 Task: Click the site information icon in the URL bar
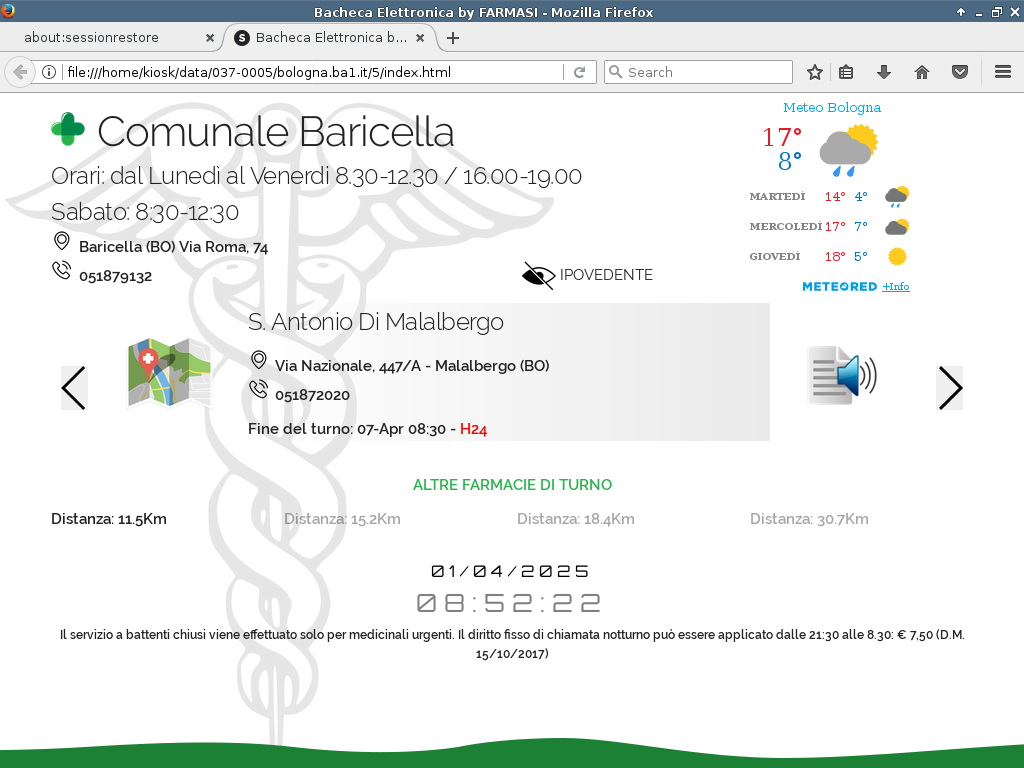[x=48, y=72]
